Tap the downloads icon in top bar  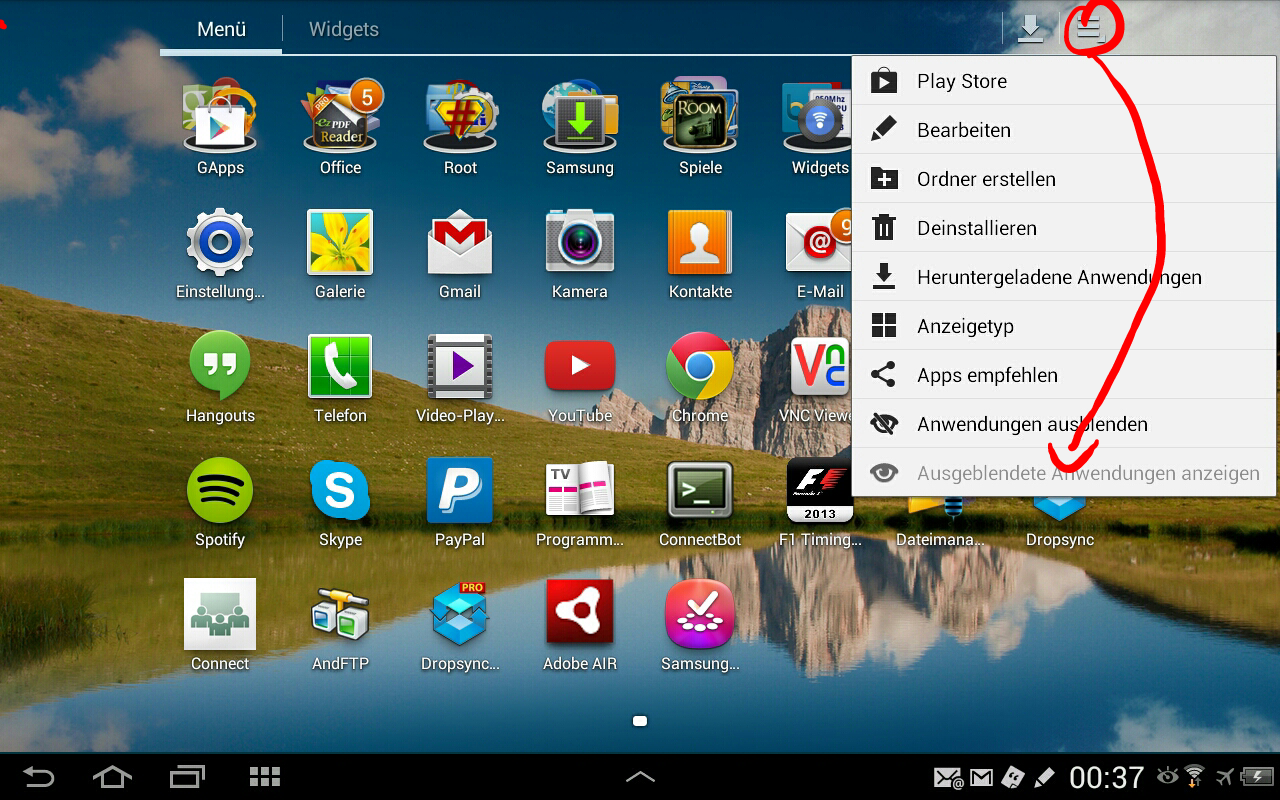(1030, 29)
